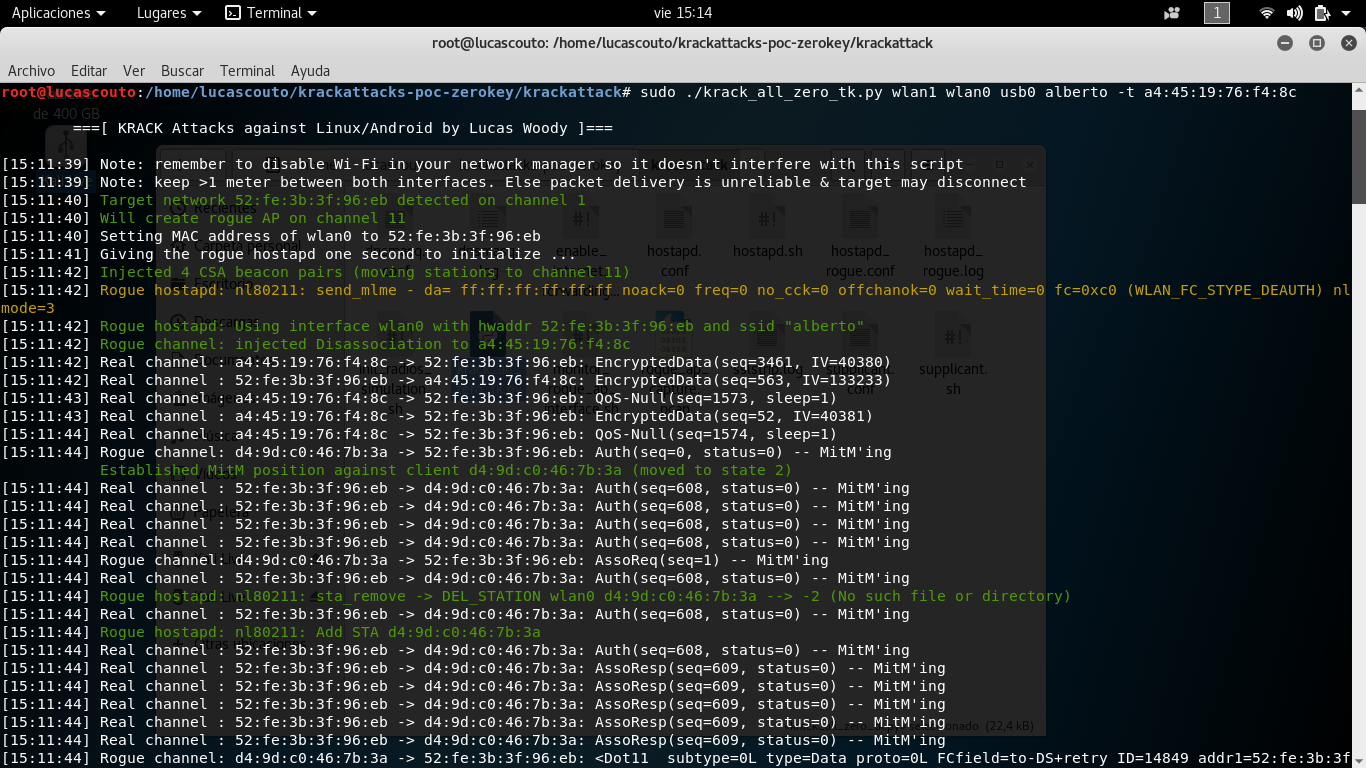Viewport: 1366px width, 768px height.
Task: Open the Ver menu
Action: point(134,71)
